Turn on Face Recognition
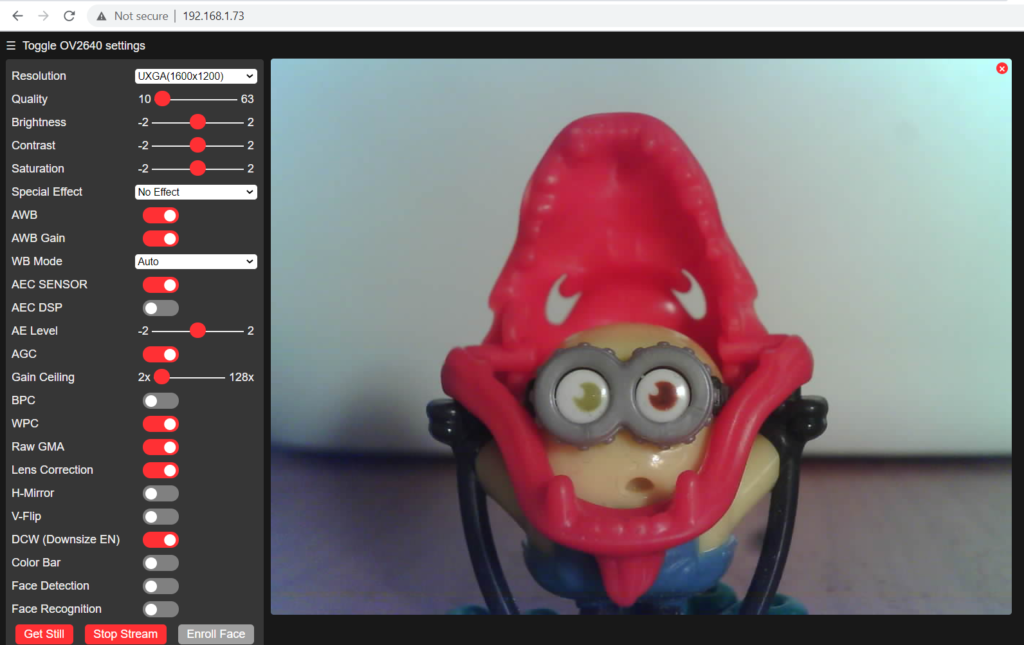 pos(161,609)
